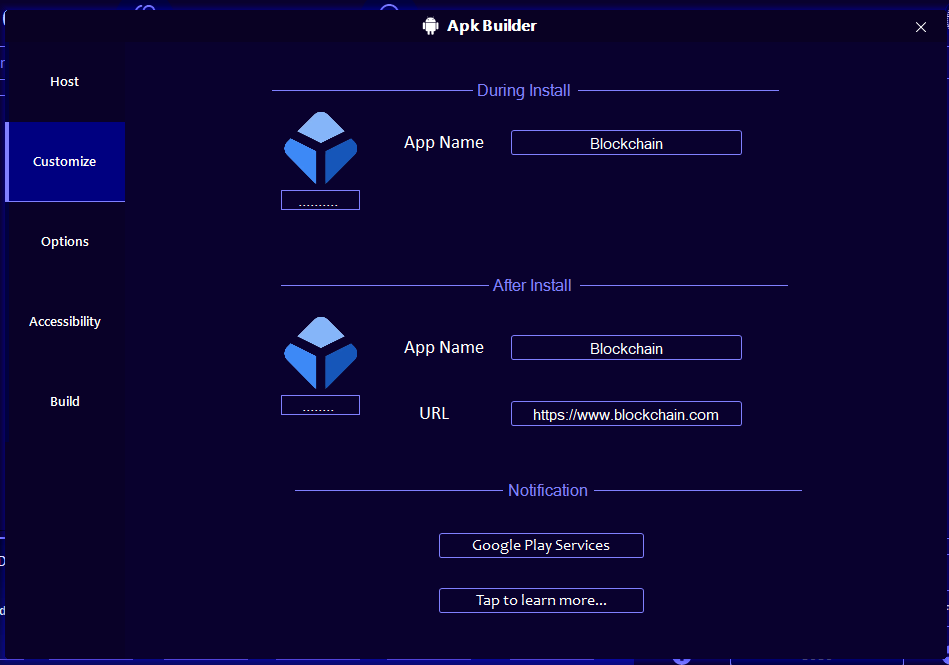
Task: Close the Apk Builder window
Action: point(921,27)
